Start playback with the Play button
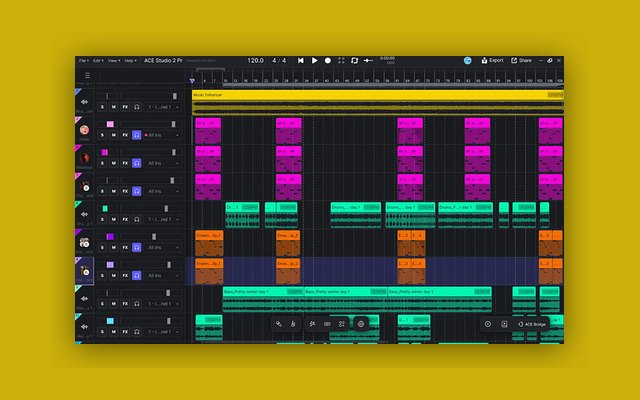Image resolution: width=640 pixels, height=400 pixels. [315, 60]
